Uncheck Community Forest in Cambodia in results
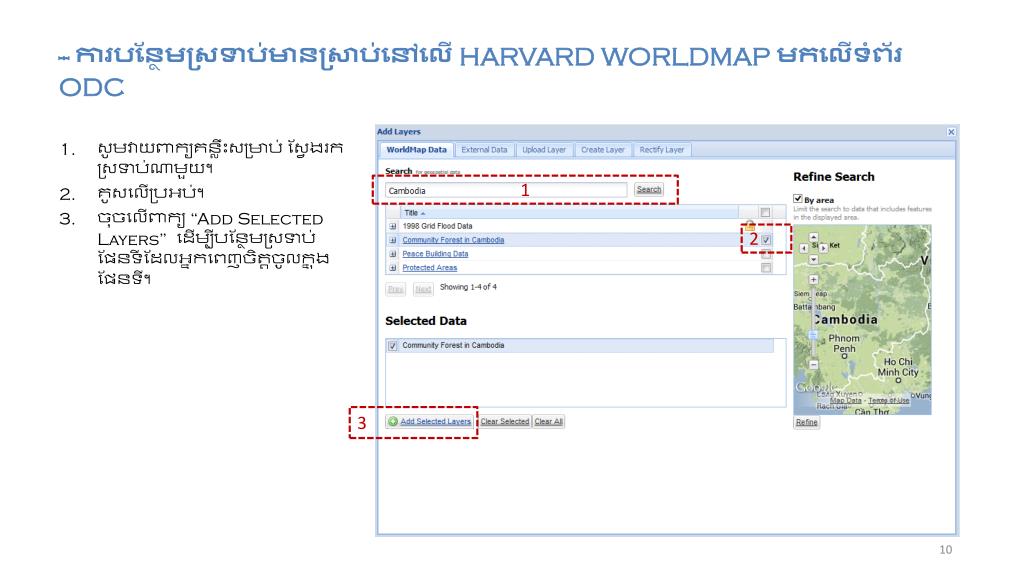Image resolution: width=1024 pixels, height=576 pixels. pos(766,240)
